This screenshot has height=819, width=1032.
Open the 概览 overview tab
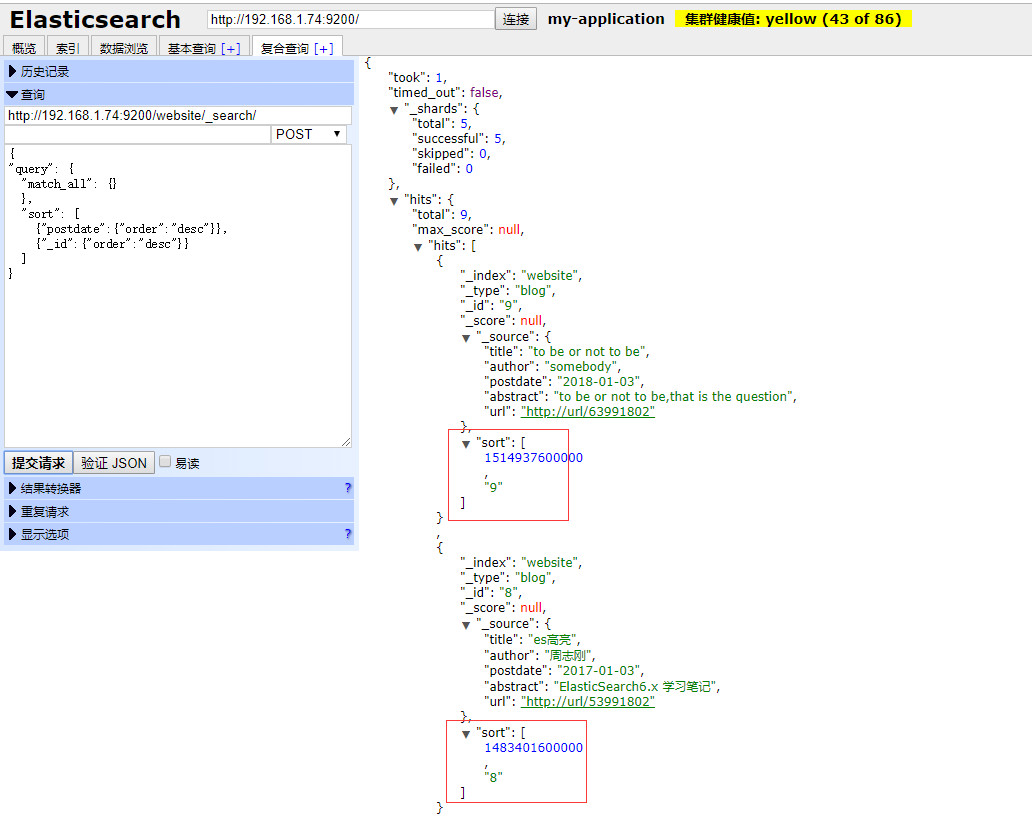[x=24, y=47]
